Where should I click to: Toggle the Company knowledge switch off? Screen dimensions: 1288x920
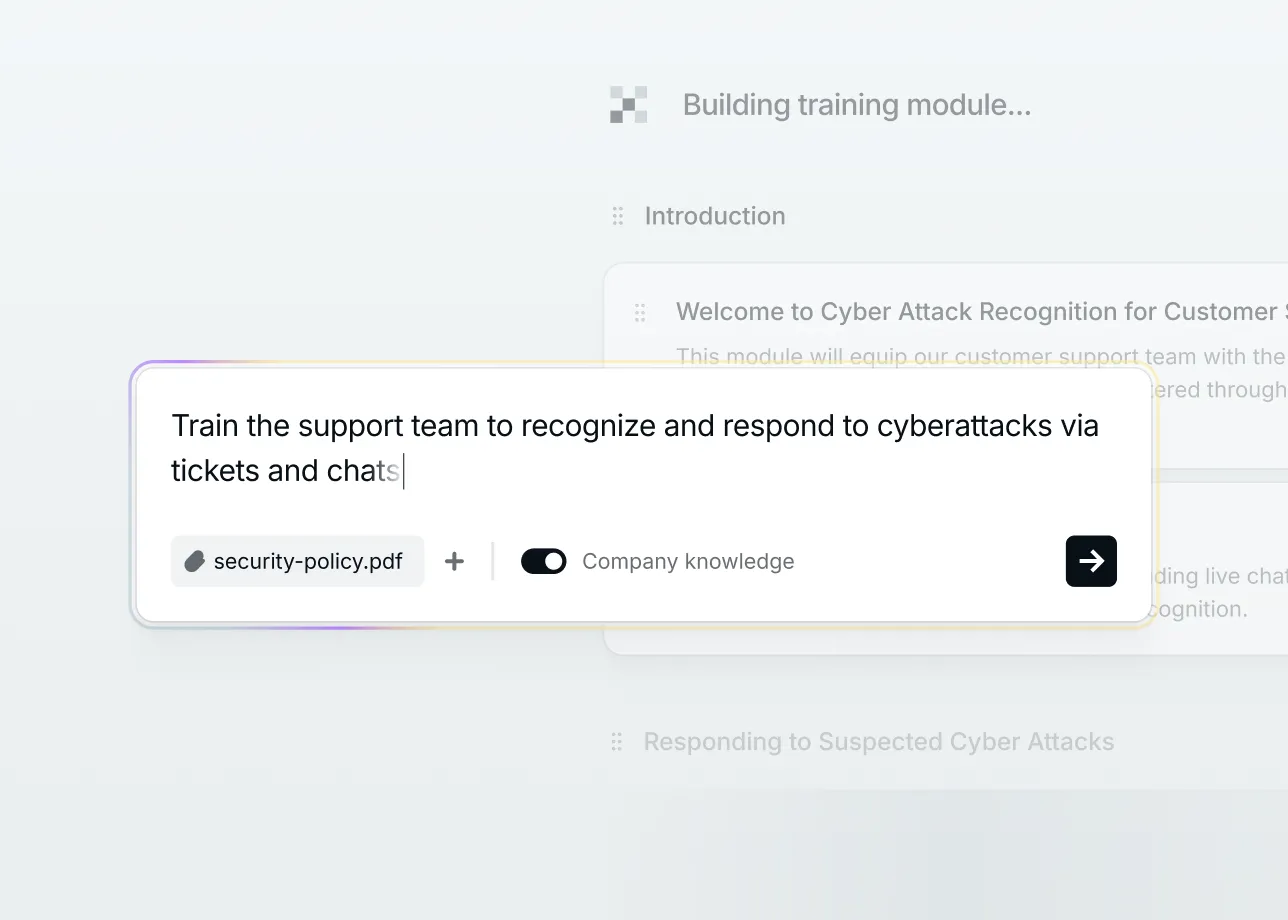coord(544,561)
